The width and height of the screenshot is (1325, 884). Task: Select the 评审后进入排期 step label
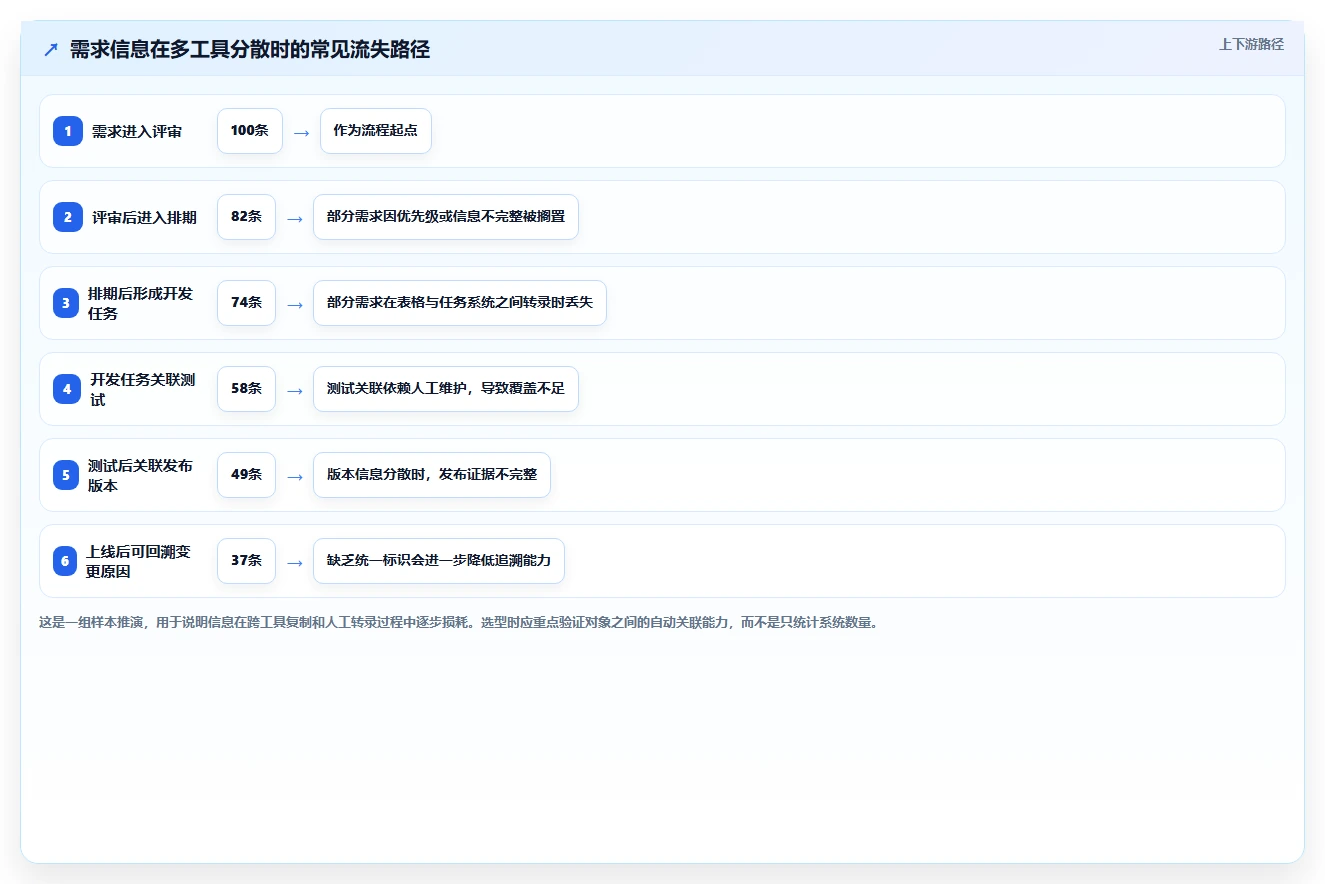[x=144, y=217]
